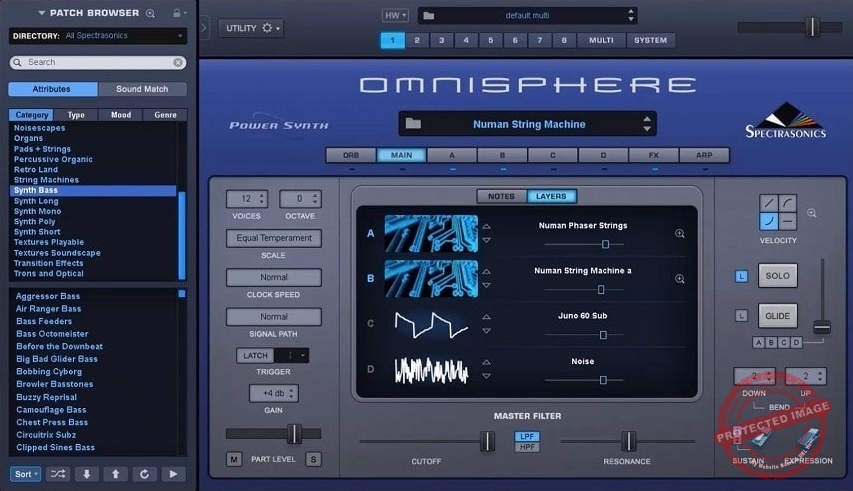Toggle the patch browser lock icon
The height and width of the screenshot is (491, 853).
point(177,13)
